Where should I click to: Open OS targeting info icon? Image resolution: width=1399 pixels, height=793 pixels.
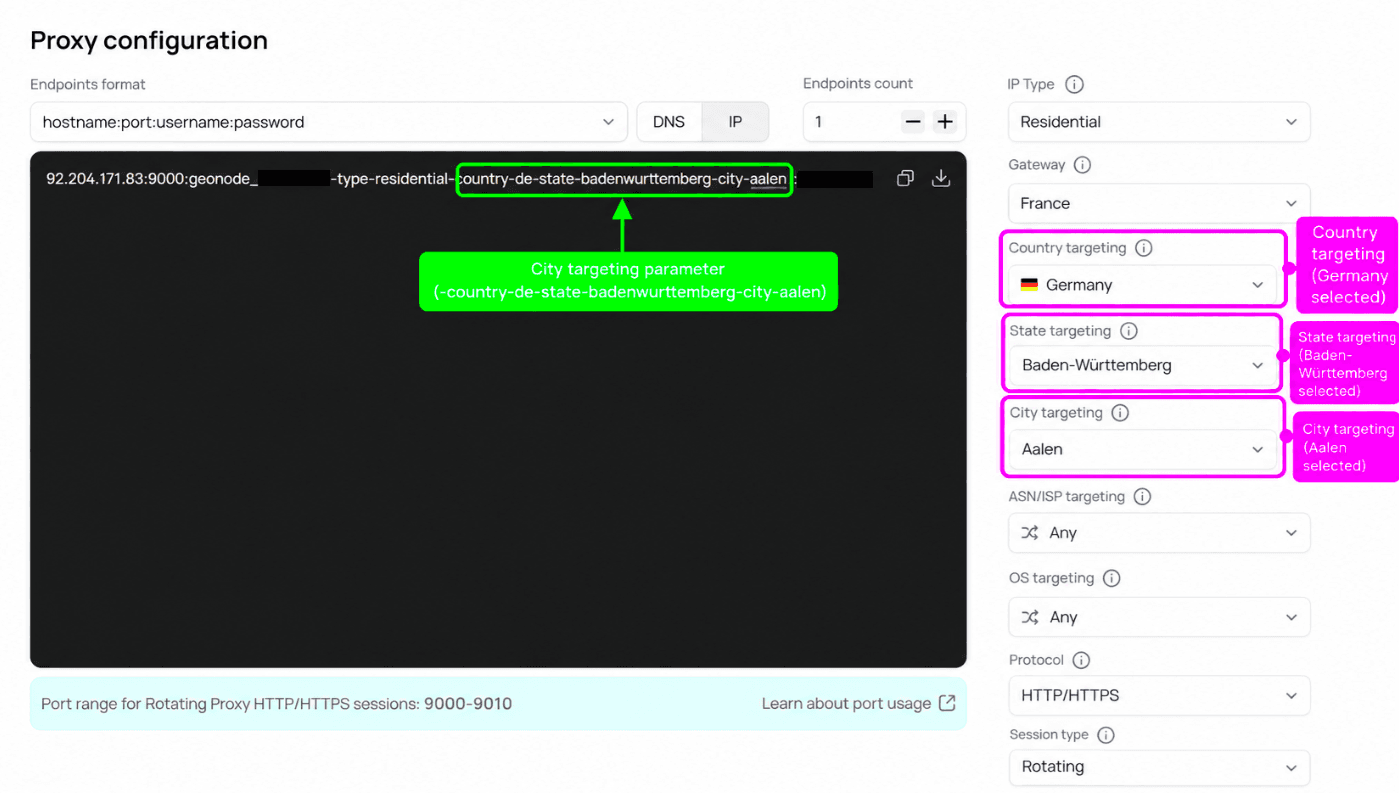[x=1111, y=578]
